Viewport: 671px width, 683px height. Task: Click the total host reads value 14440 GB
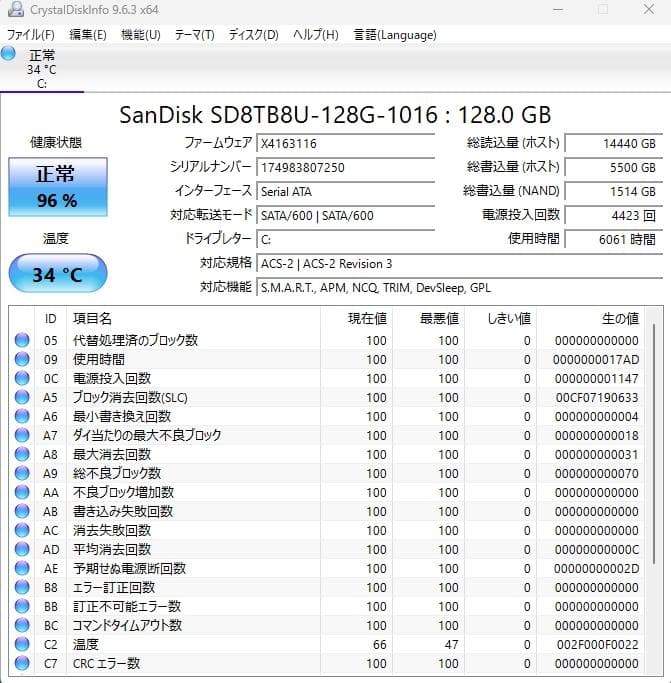[x=613, y=143]
